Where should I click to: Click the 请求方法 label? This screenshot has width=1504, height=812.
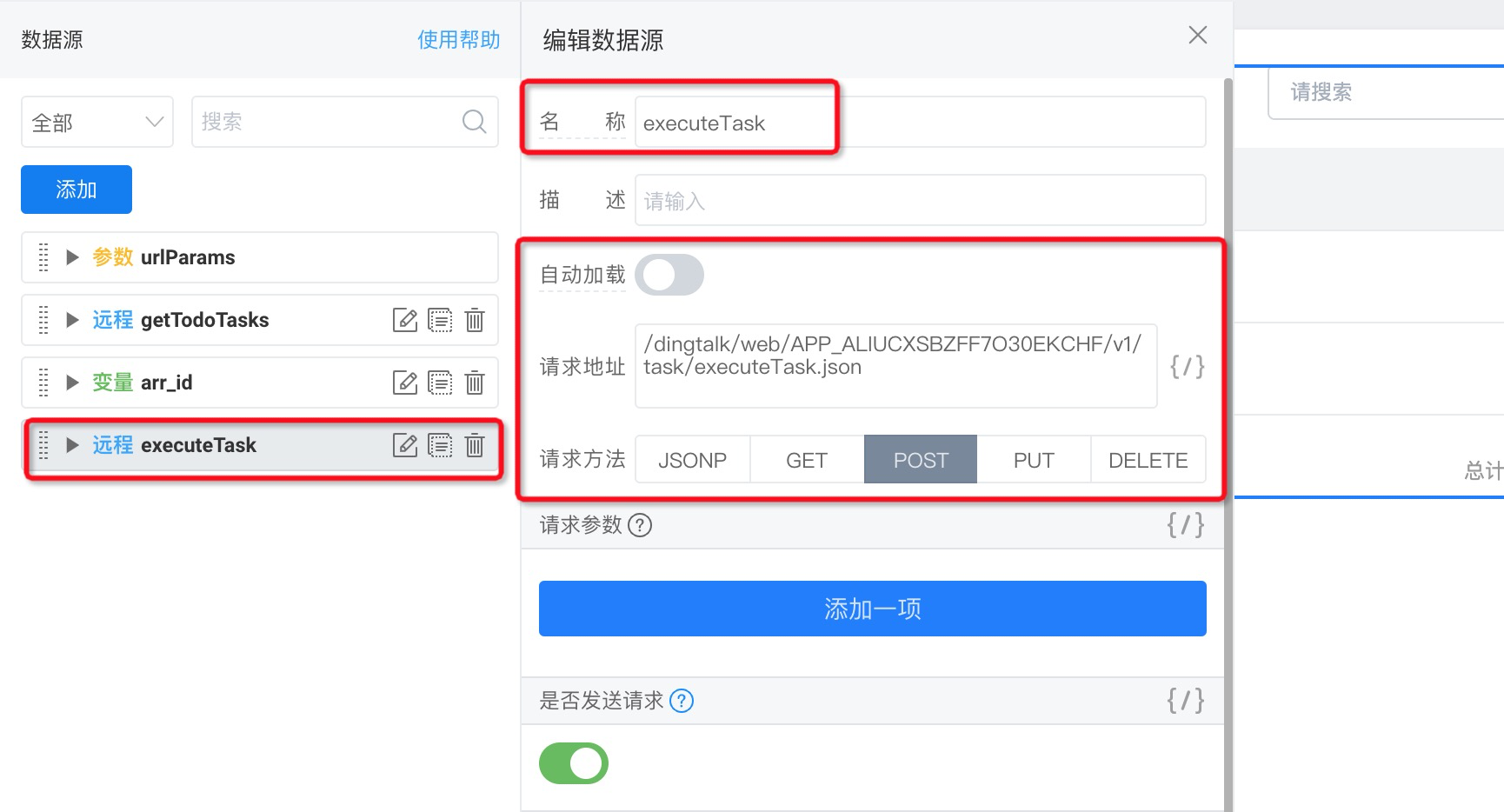coord(582,459)
